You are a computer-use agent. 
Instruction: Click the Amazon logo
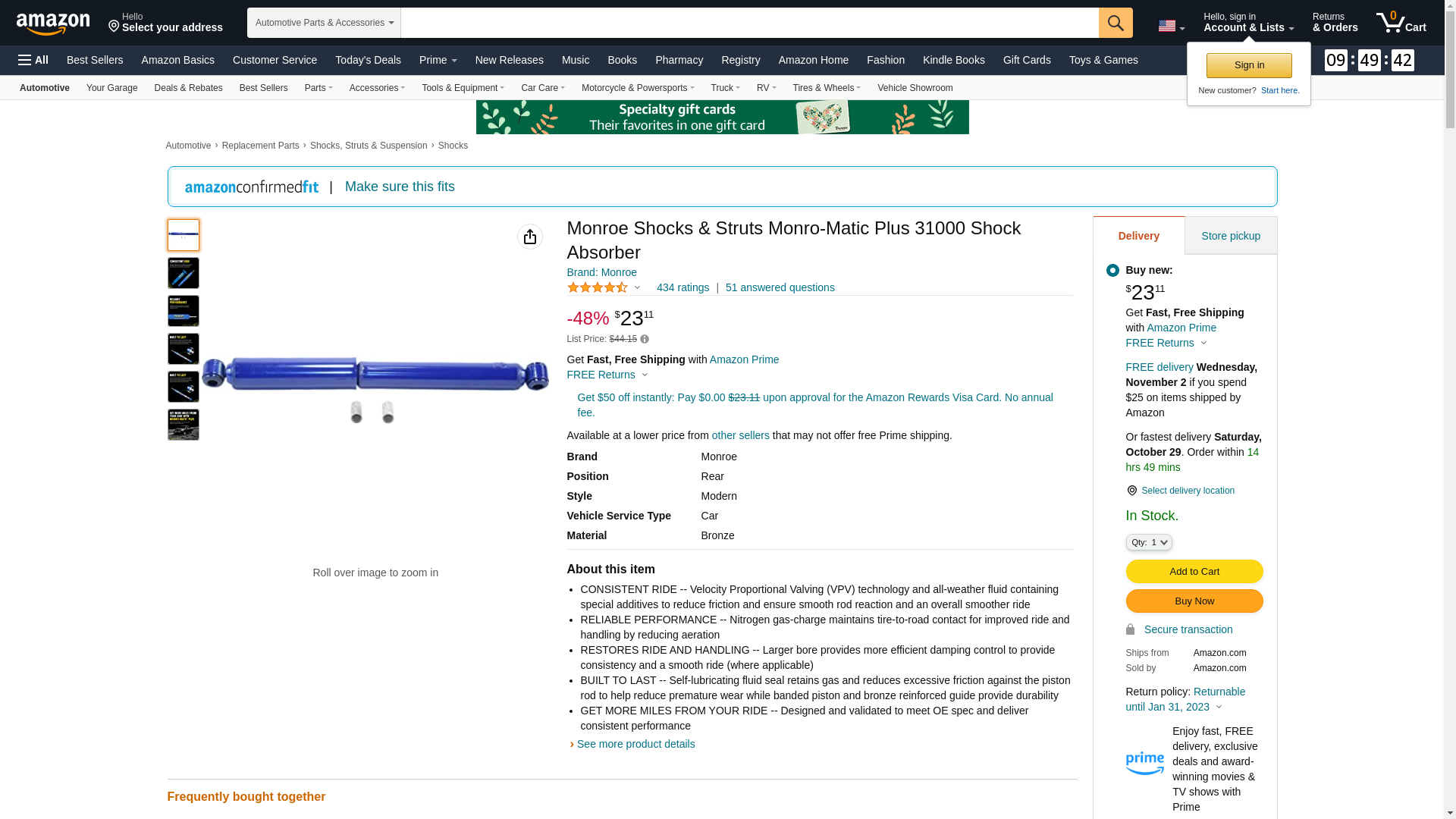[x=53, y=24]
